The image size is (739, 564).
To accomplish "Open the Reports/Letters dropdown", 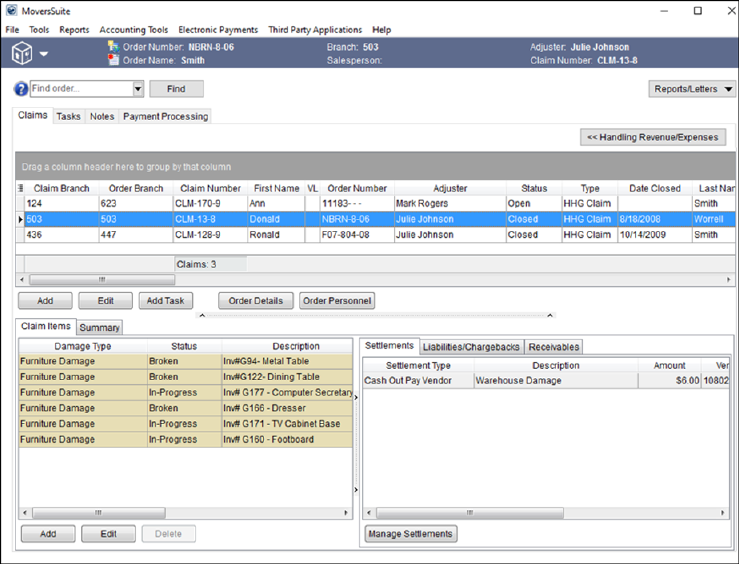I will coord(692,89).
